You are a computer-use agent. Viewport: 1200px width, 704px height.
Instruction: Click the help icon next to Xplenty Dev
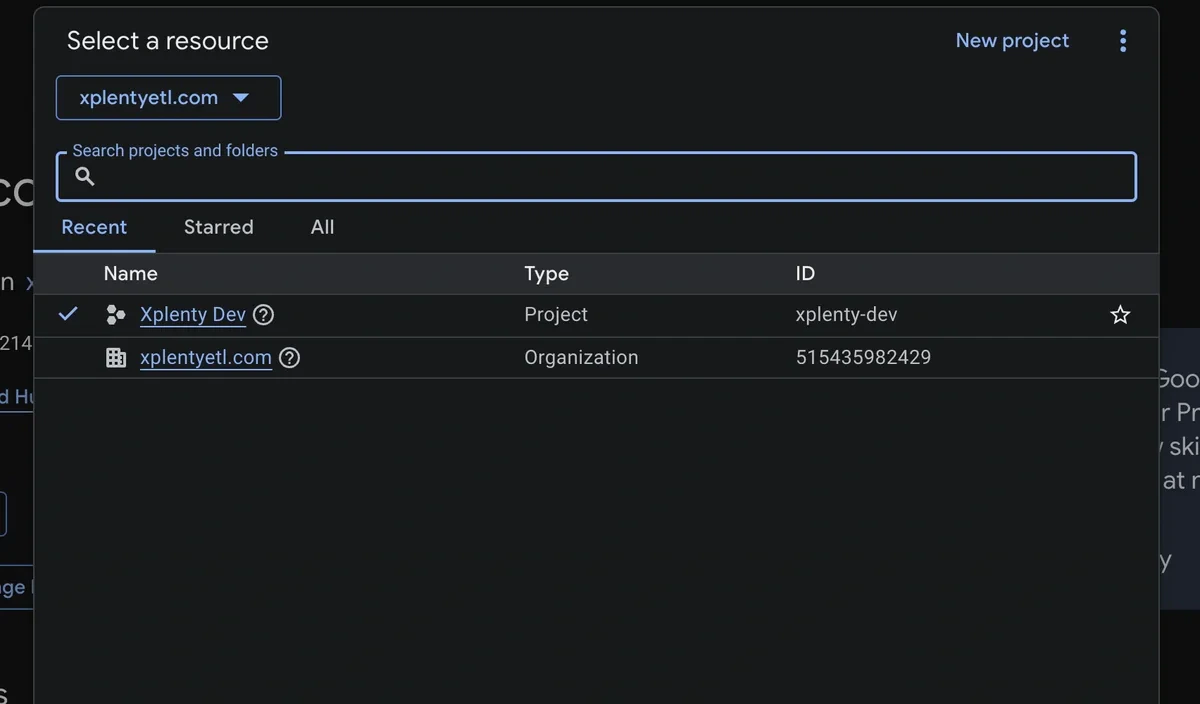tap(263, 315)
